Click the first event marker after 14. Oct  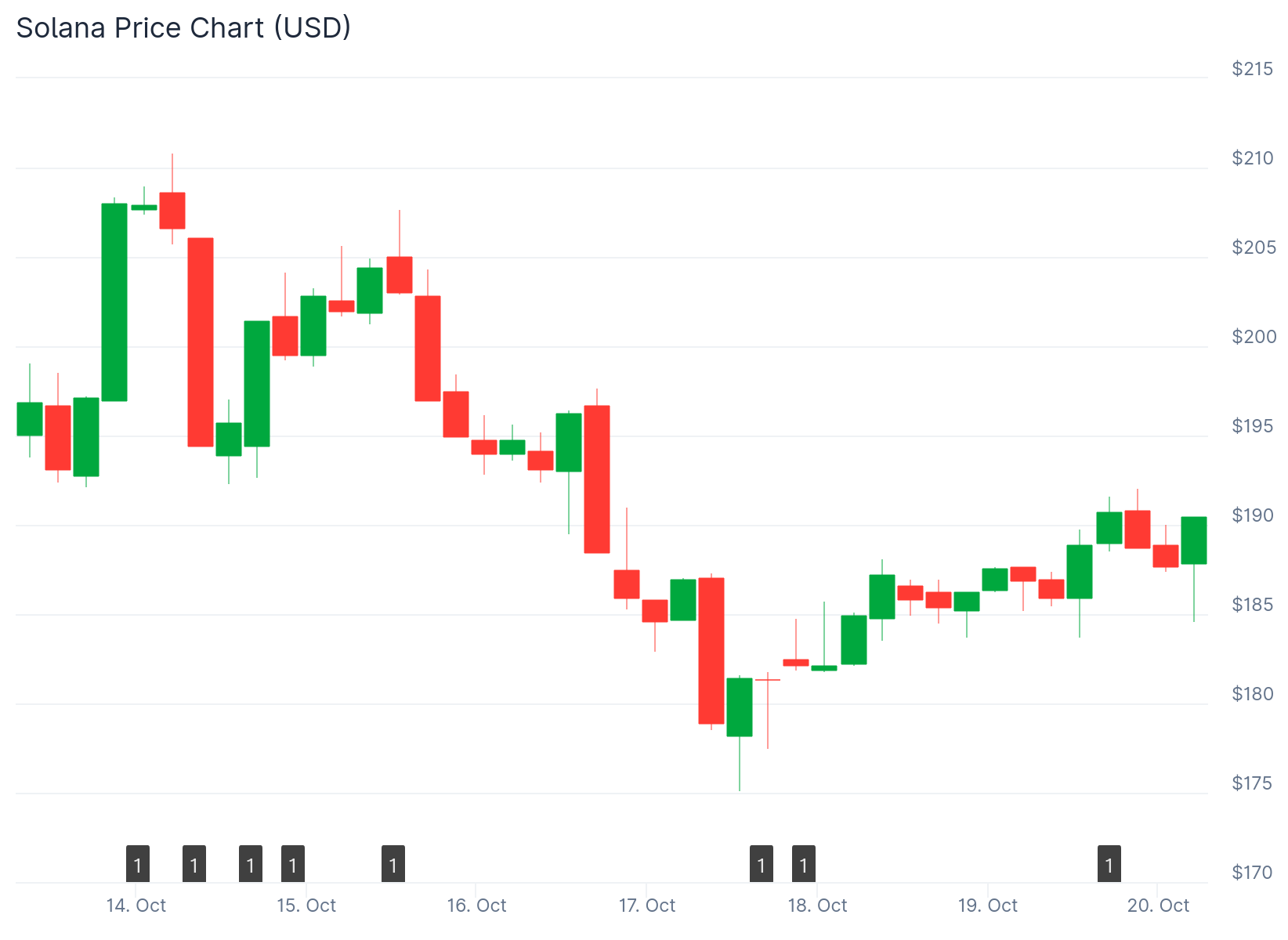click(194, 864)
